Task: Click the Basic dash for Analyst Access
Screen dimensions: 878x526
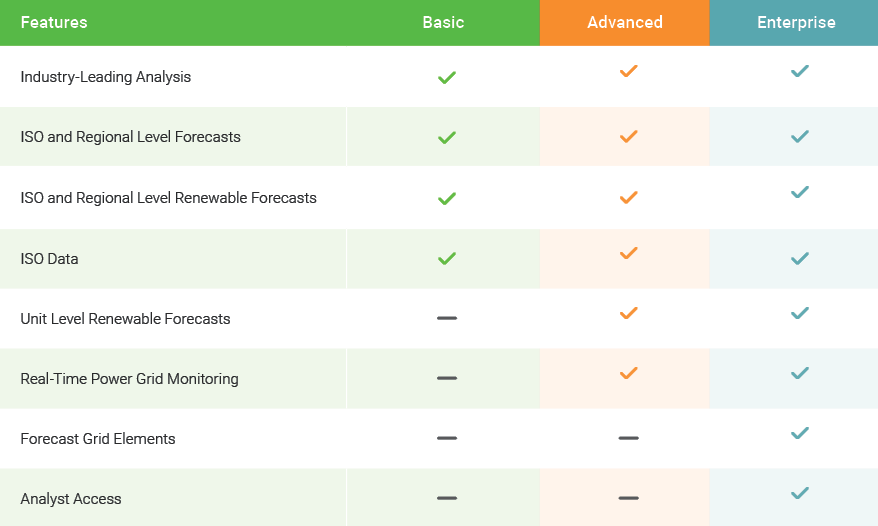Action: [447, 498]
